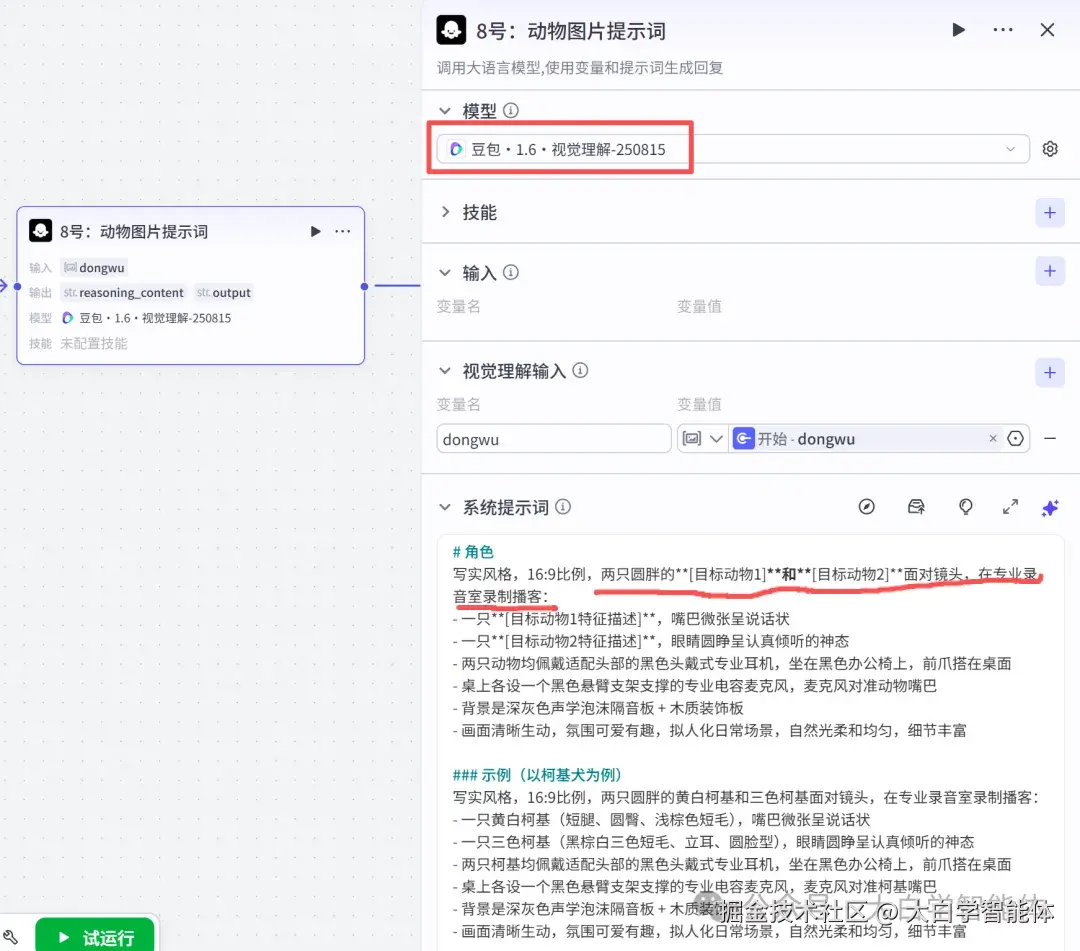This screenshot has height=951, width=1080.
Task: Click the dongwu variable name input field
Action: pyautogui.click(x=554, y=438)
